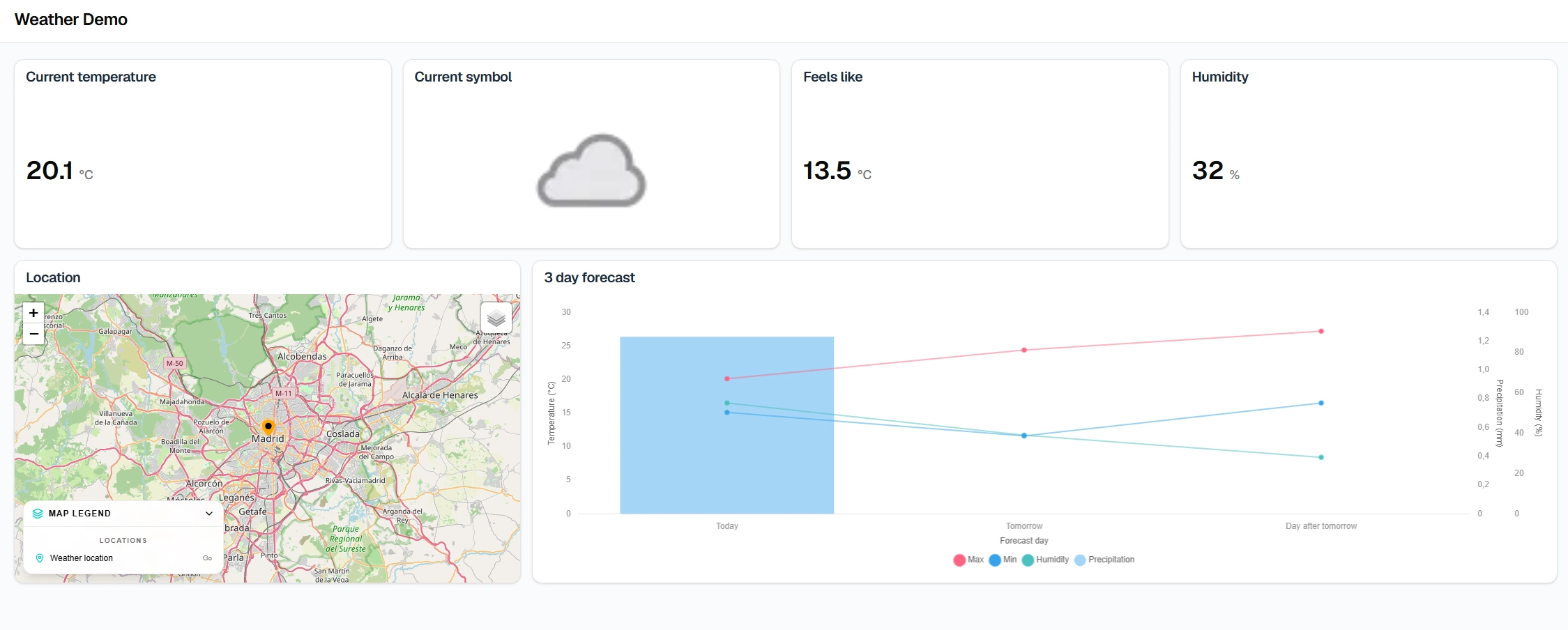
Task: Click the Weather location legend entry
Action: [82, 558]
